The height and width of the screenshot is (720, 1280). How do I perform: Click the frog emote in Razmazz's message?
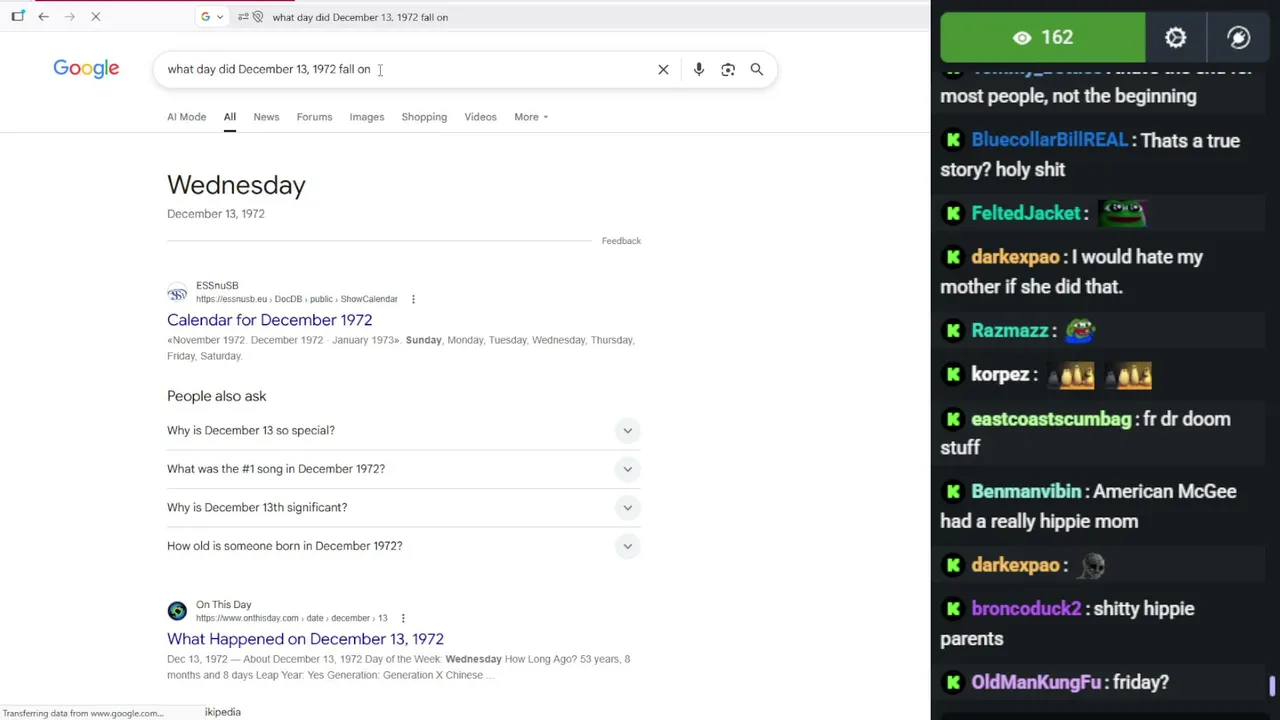[1080, 330]
